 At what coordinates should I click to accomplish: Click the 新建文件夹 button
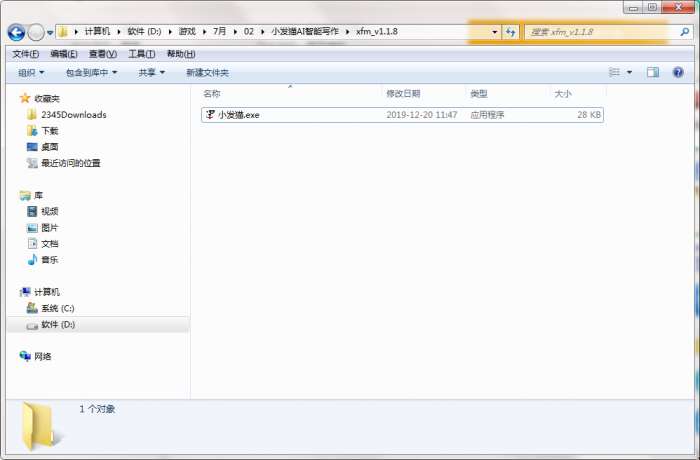click(x=207, y=72)
